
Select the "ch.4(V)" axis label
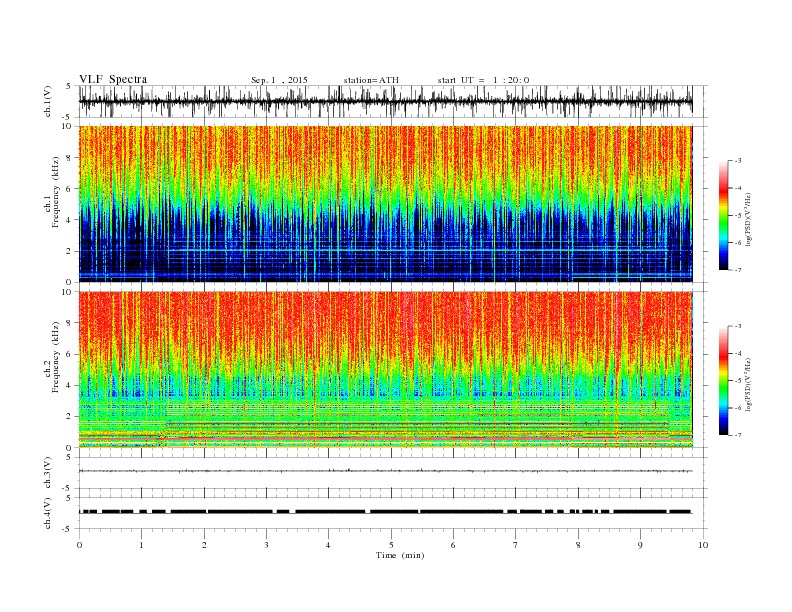pyautogui.click(x=48, y=513)
